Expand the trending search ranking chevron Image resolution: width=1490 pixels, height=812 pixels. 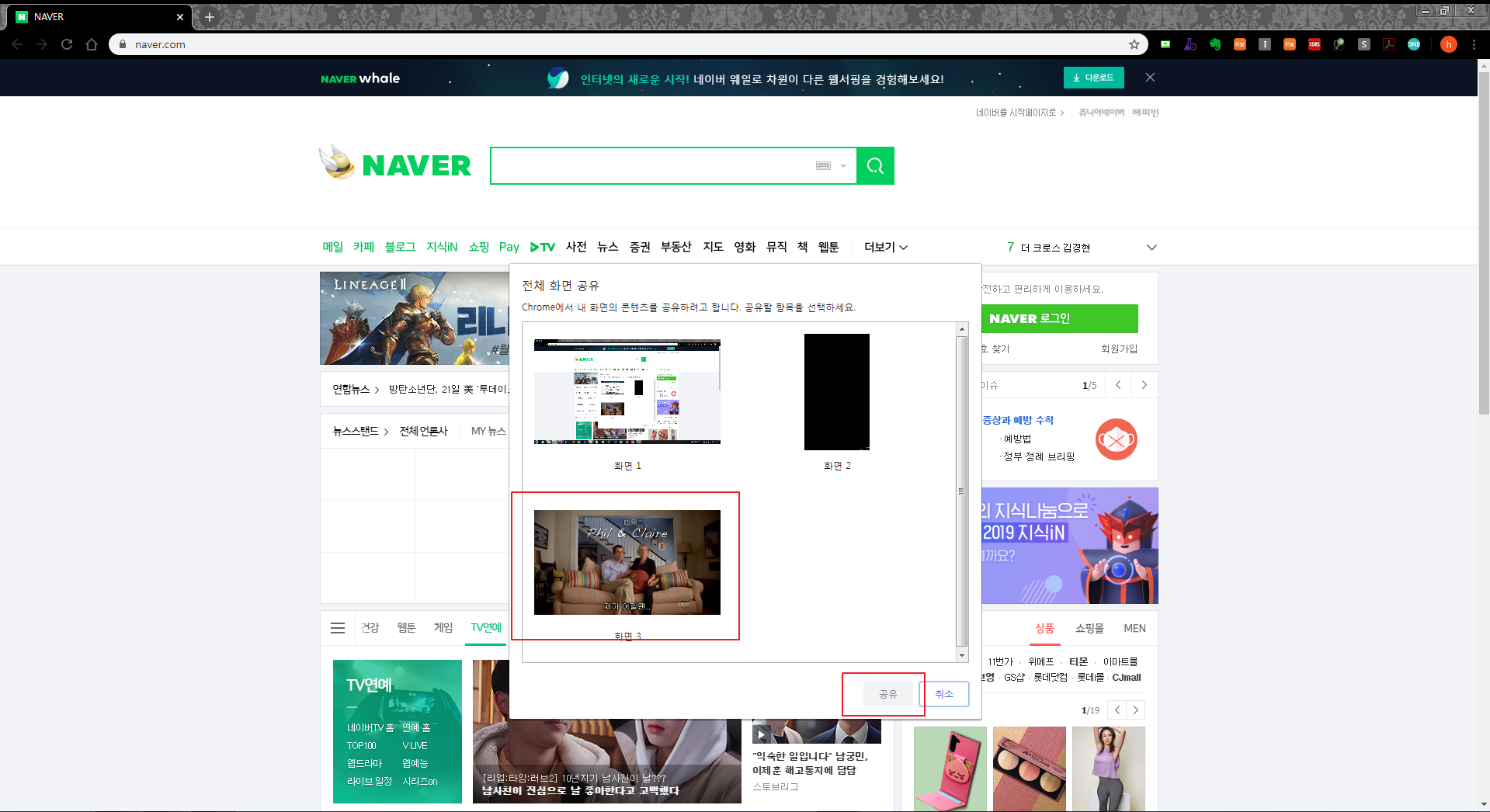pos(1151,248)
